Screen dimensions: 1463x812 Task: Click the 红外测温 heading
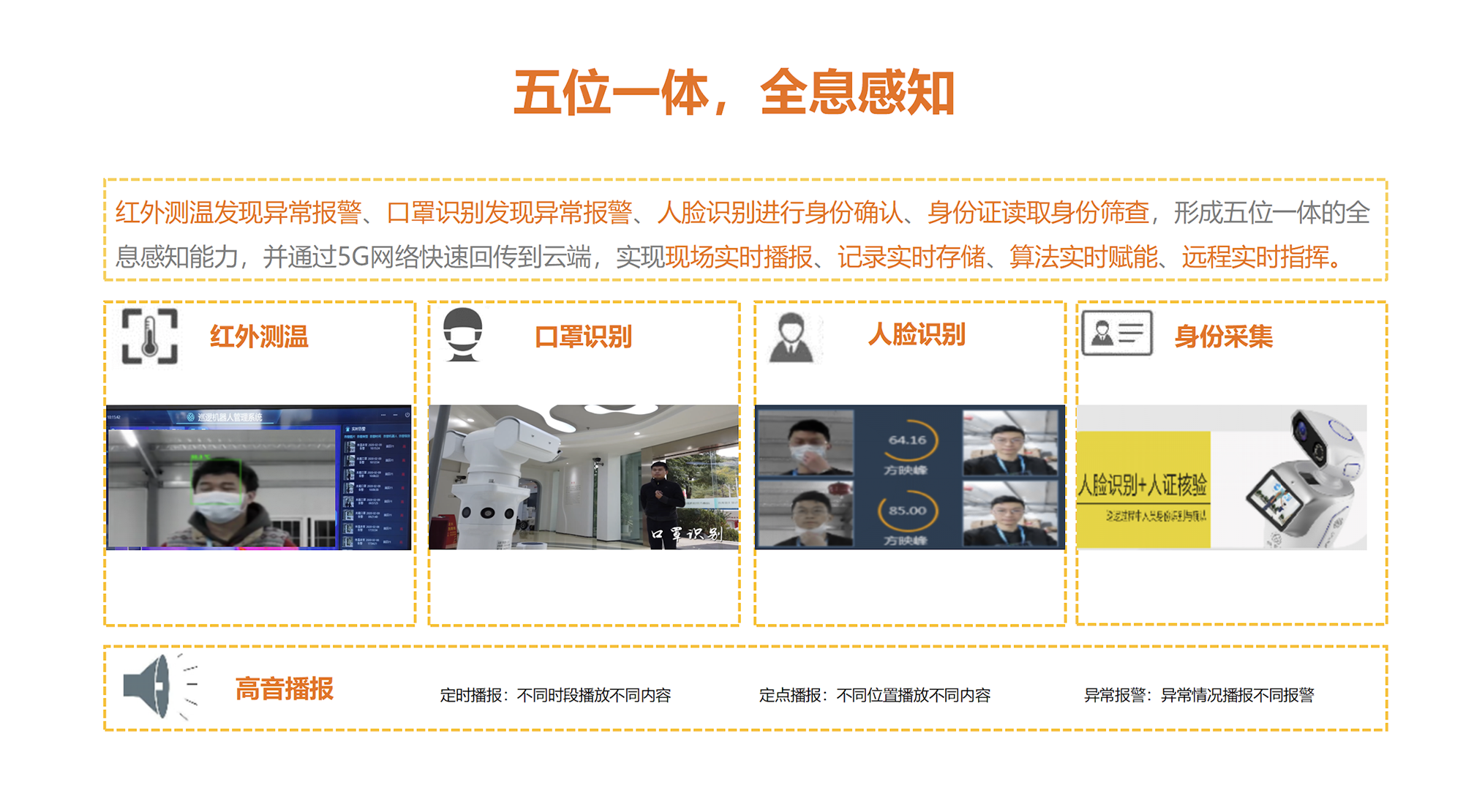[x=259, y=337]
